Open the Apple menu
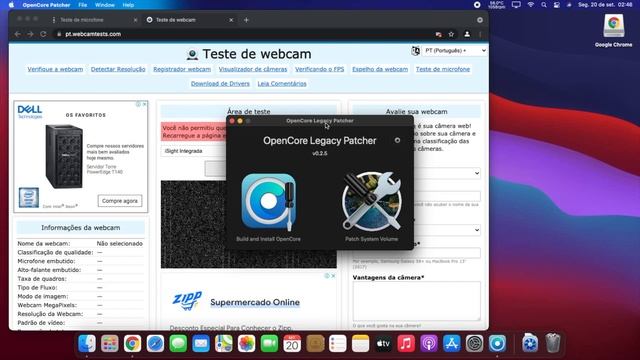 click(11, 5)
